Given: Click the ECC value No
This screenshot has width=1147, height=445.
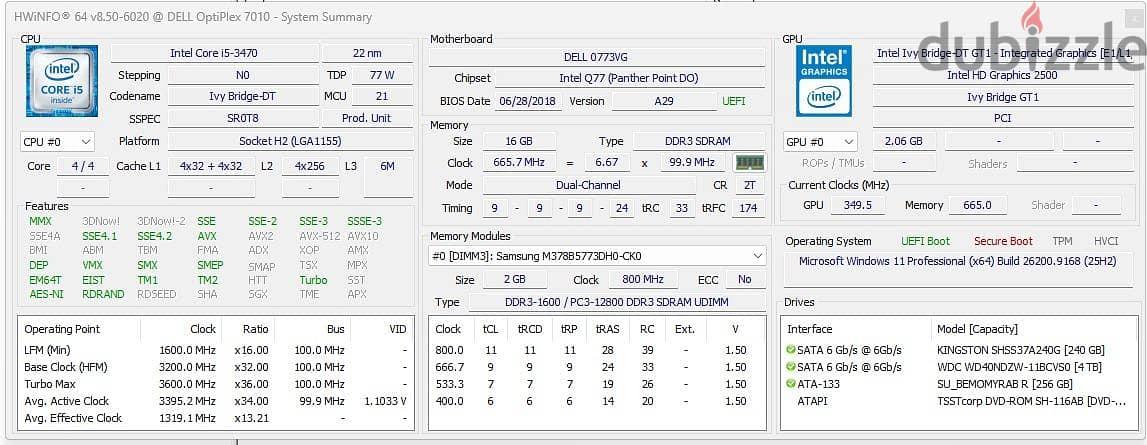Looking at the screenshot, I should (745, 280).
